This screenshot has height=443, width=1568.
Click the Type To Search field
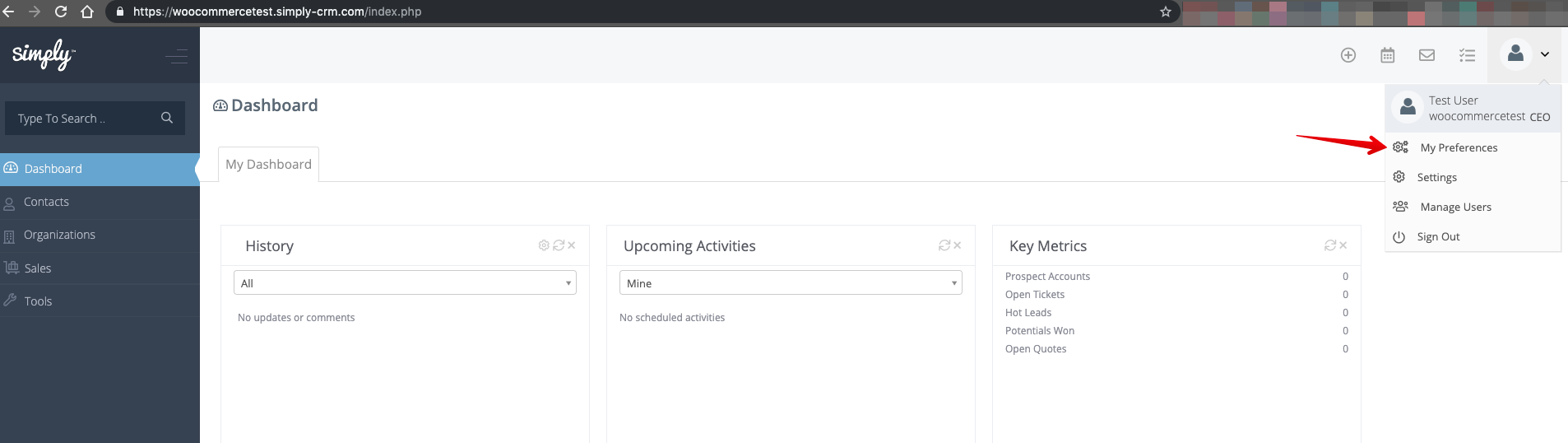pyautogui.click(x=82, y=119)
